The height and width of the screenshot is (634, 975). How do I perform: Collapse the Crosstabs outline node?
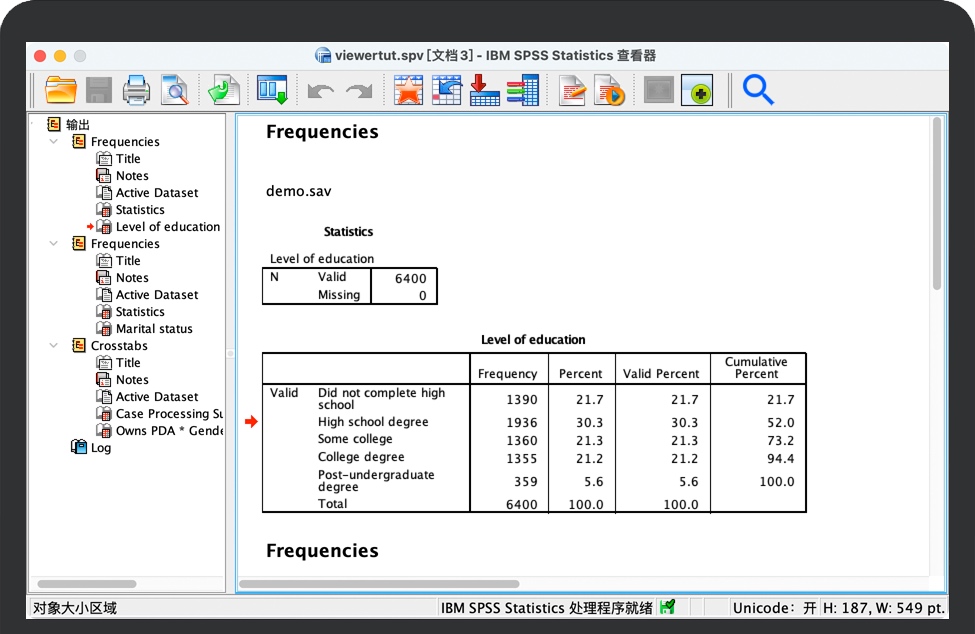coord(54,346)
